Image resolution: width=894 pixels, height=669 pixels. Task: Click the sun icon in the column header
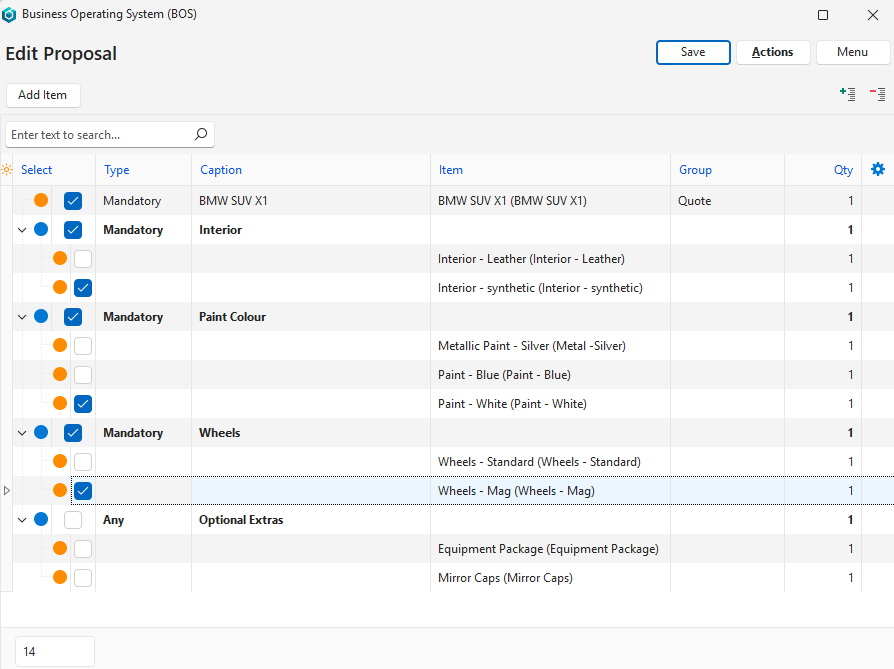8,170
